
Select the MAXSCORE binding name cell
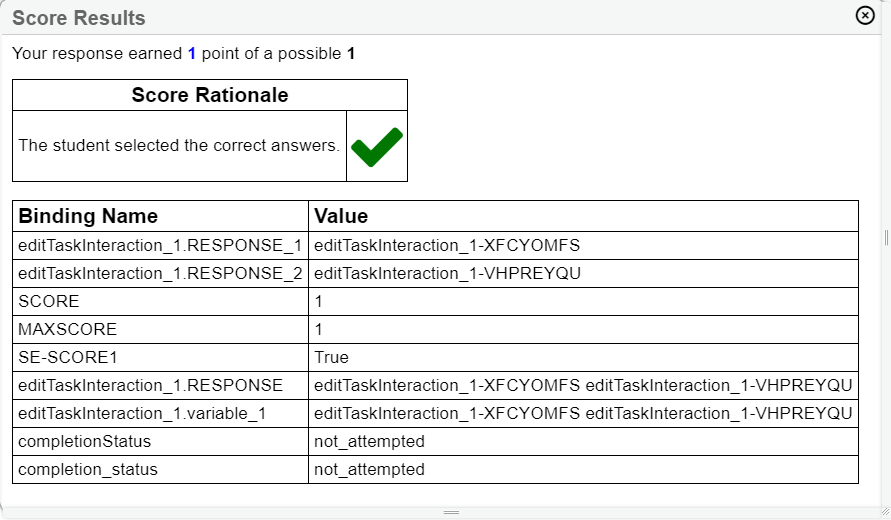point(160,329)
